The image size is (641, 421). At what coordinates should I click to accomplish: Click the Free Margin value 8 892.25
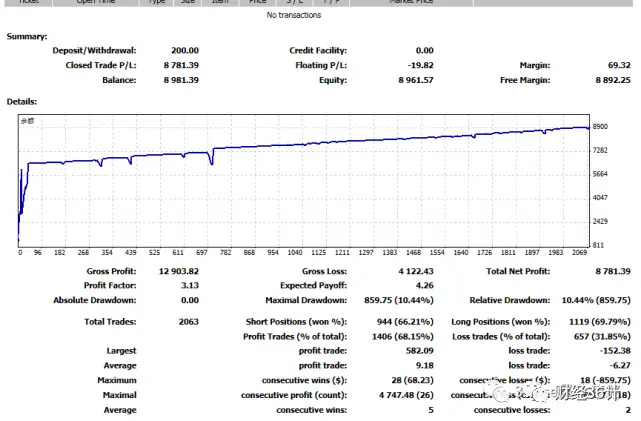(613, 80)
